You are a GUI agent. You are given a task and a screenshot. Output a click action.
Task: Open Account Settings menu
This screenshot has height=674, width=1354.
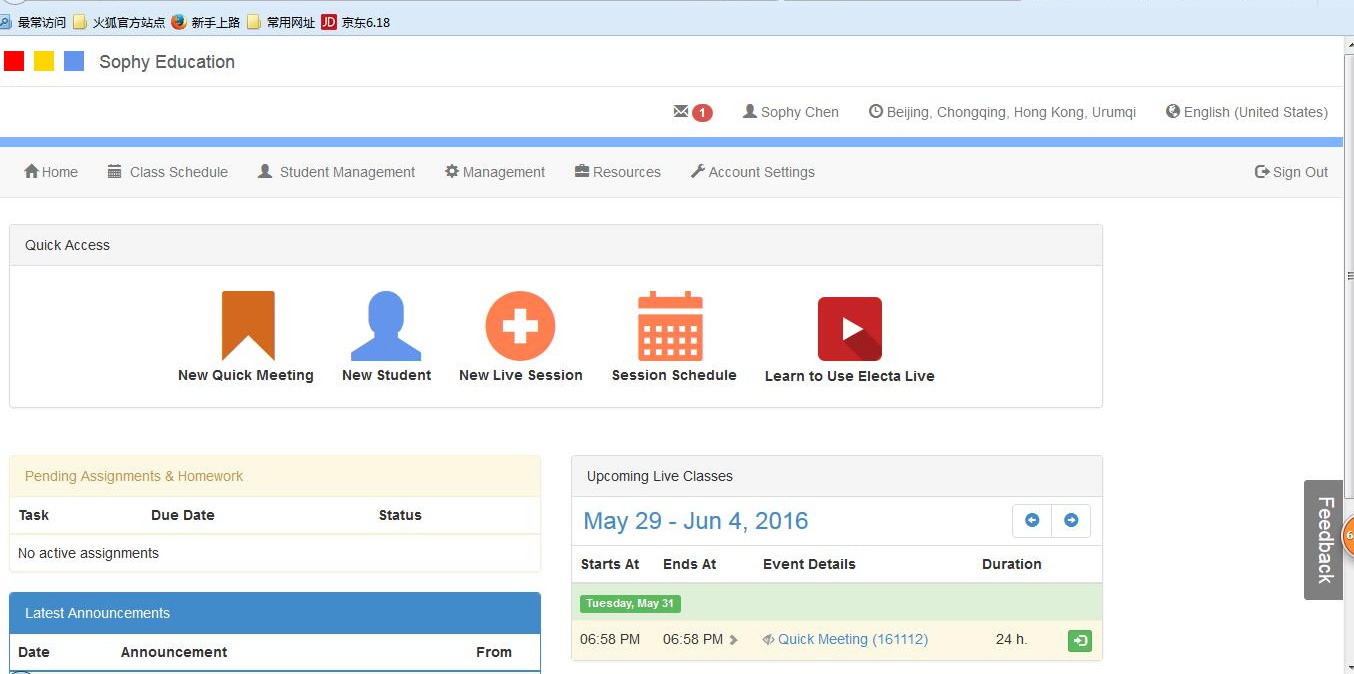[752, 172]
